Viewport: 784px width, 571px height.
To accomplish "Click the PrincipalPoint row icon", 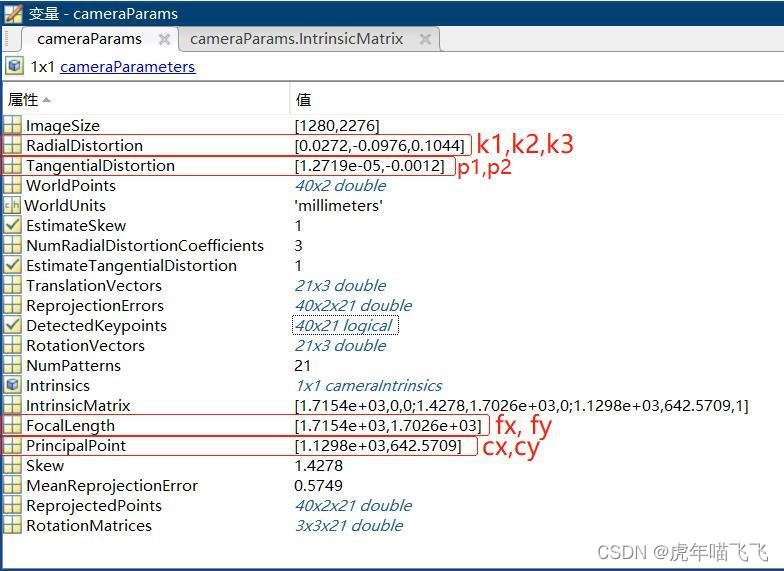I will 12,445.
